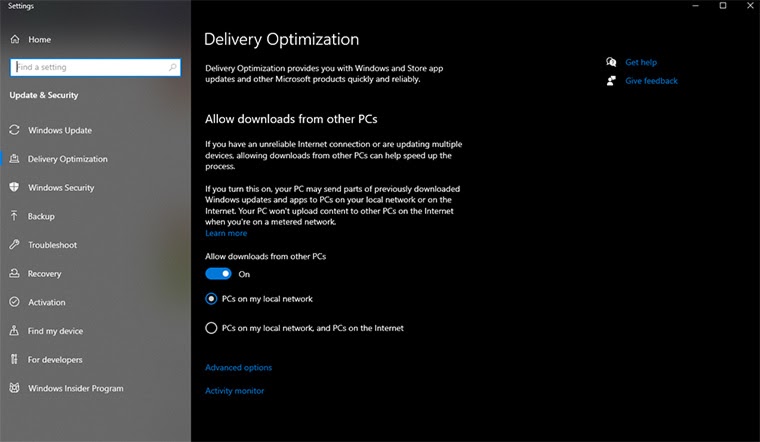Click the Find my device icon
The height and width of the screenshot is (442, 760).
tap(15, 331)
